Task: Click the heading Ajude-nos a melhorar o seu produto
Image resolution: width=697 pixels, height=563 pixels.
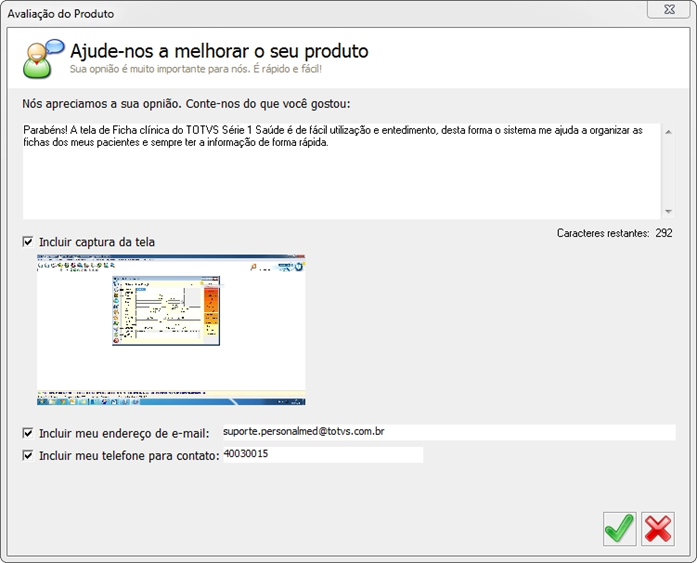Action: pos(219,51)
